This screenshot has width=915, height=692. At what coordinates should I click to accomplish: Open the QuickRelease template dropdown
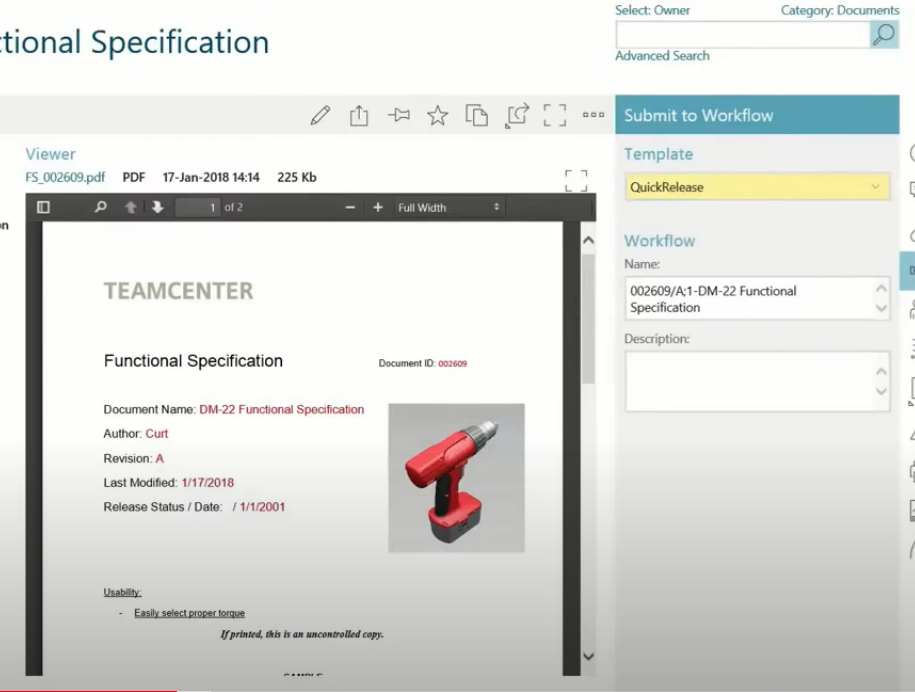[x=757, y=187]
